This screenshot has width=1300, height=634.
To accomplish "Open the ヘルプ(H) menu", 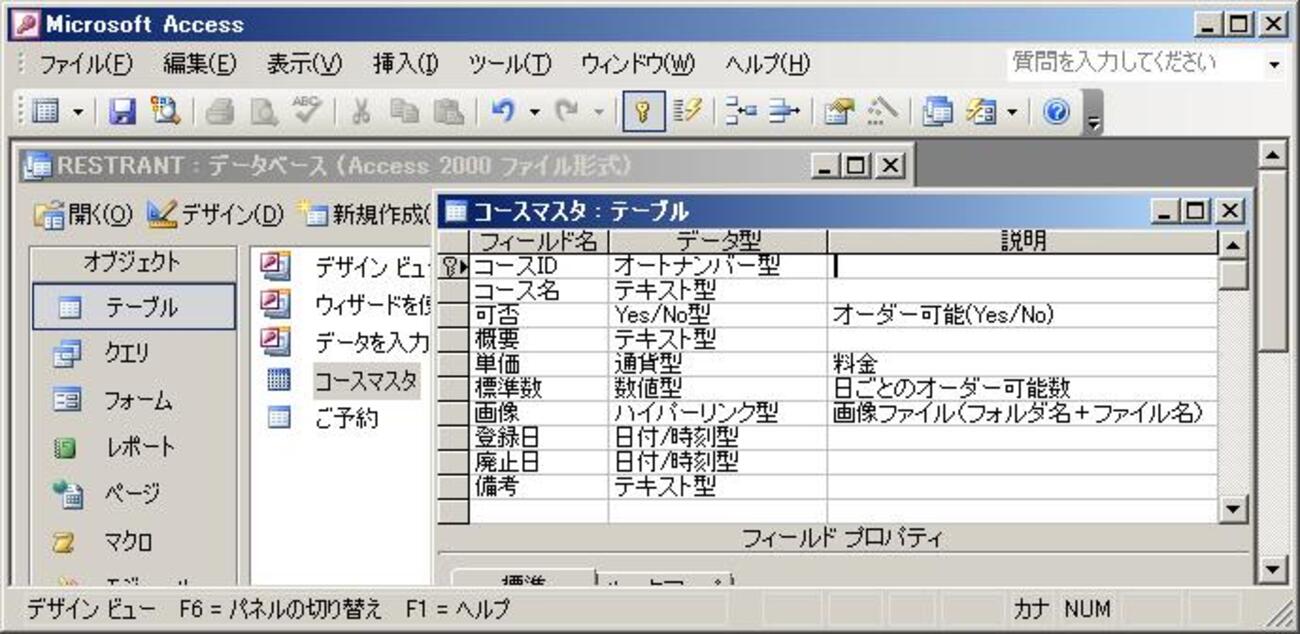I will point(768,64).
